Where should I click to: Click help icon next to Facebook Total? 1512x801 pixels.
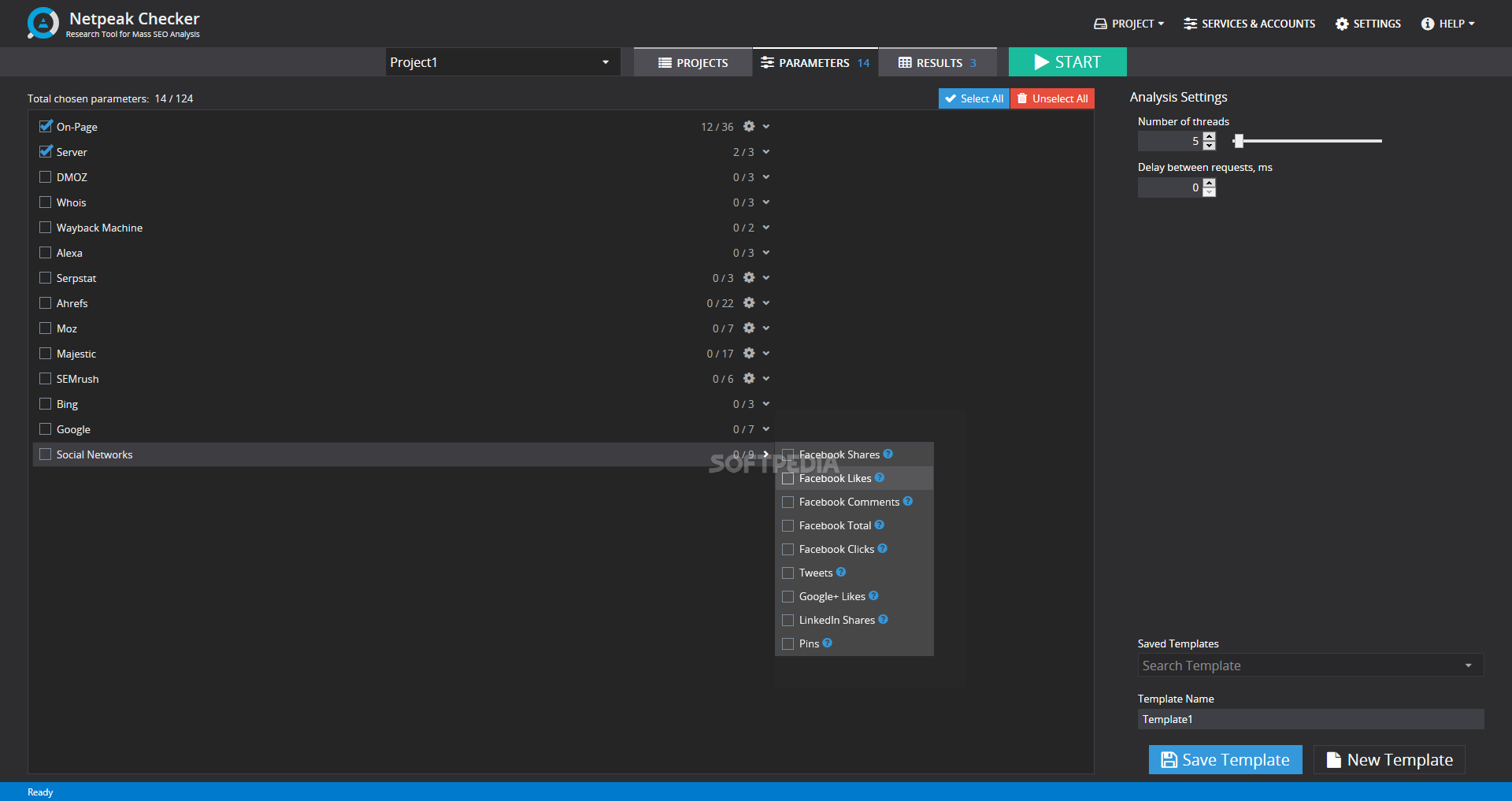(x=880, y=525)
